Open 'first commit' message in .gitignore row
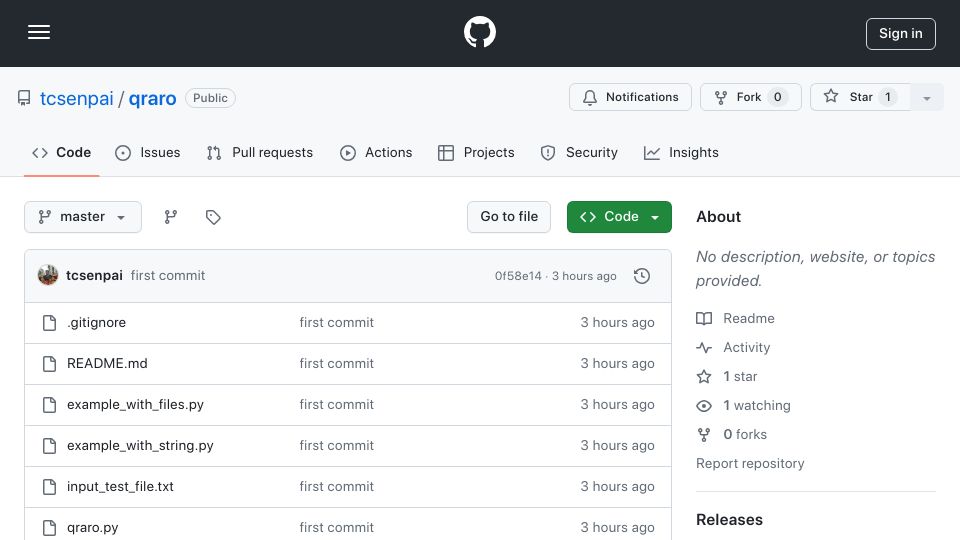 (x=336, y=323)
